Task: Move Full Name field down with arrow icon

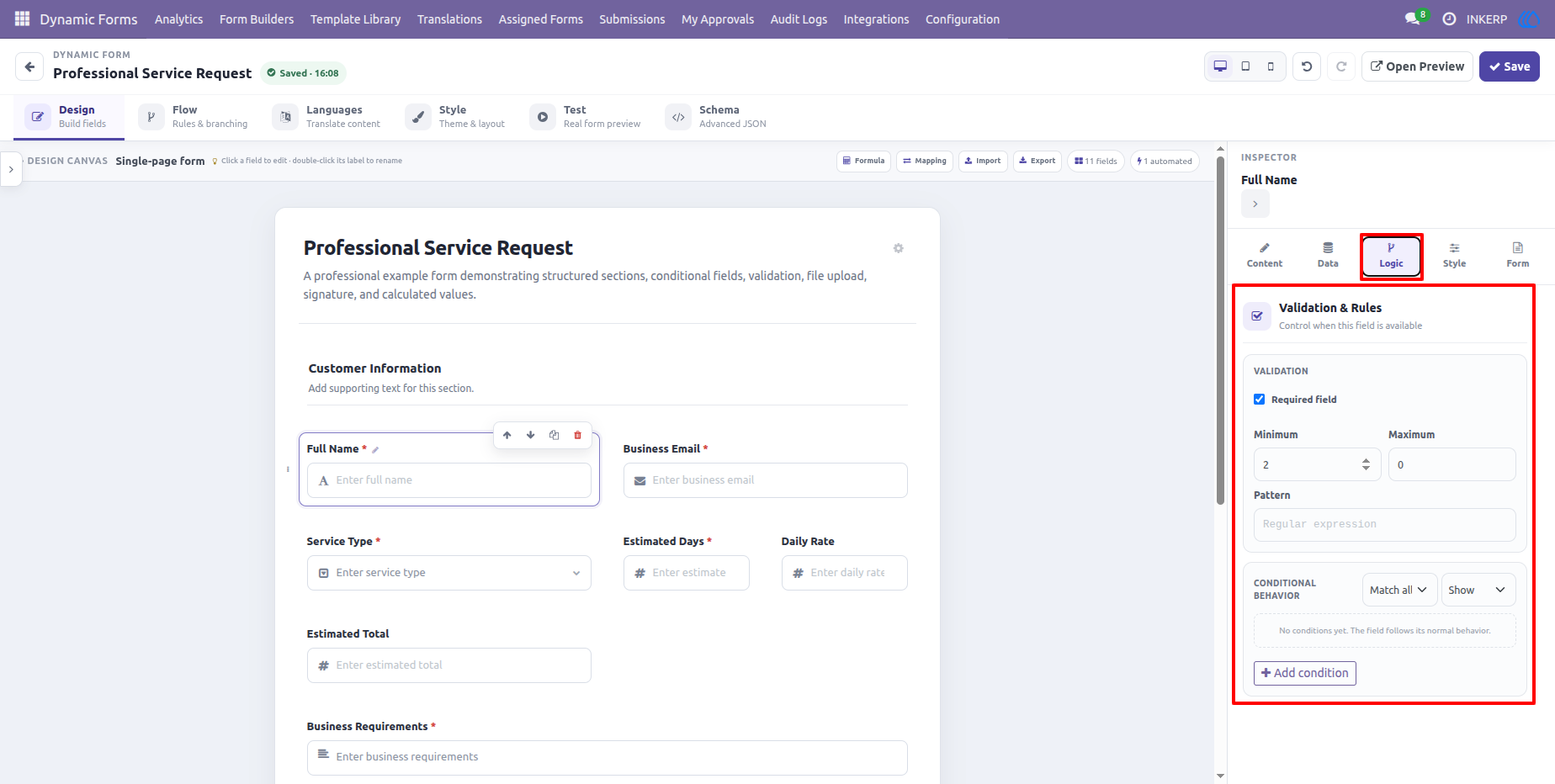Action: pyautogui.click(x=530, y=435)
